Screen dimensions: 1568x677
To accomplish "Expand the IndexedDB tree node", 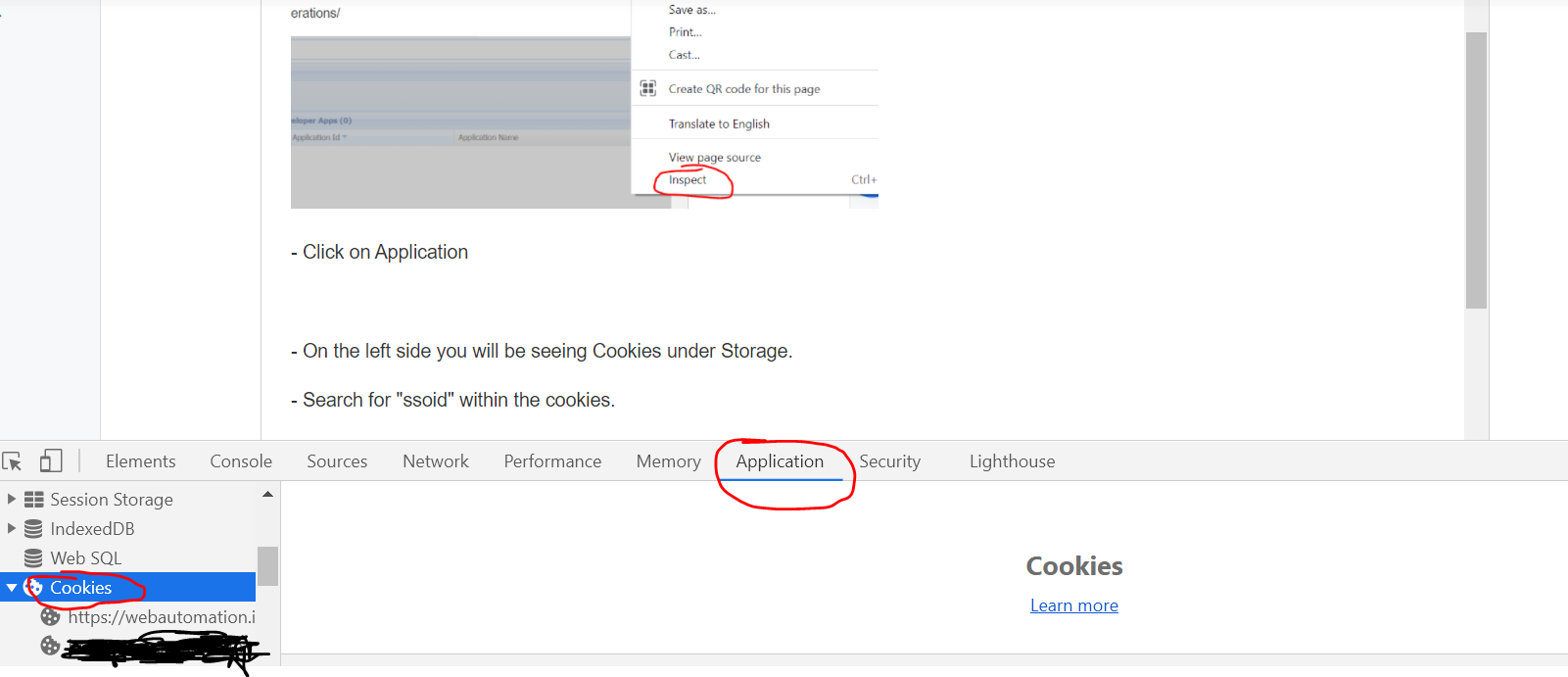I will point(12,529).
